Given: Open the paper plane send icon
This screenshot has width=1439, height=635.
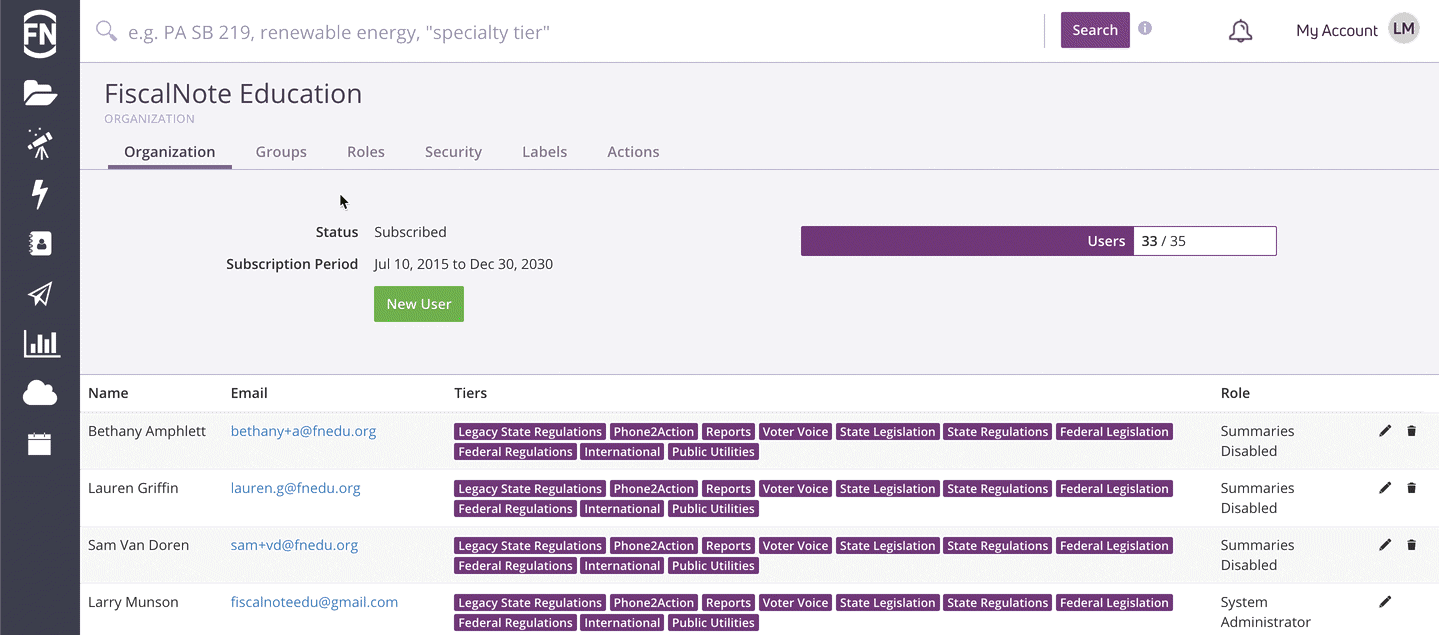Looking at the screenshot, I should (40, 294).
